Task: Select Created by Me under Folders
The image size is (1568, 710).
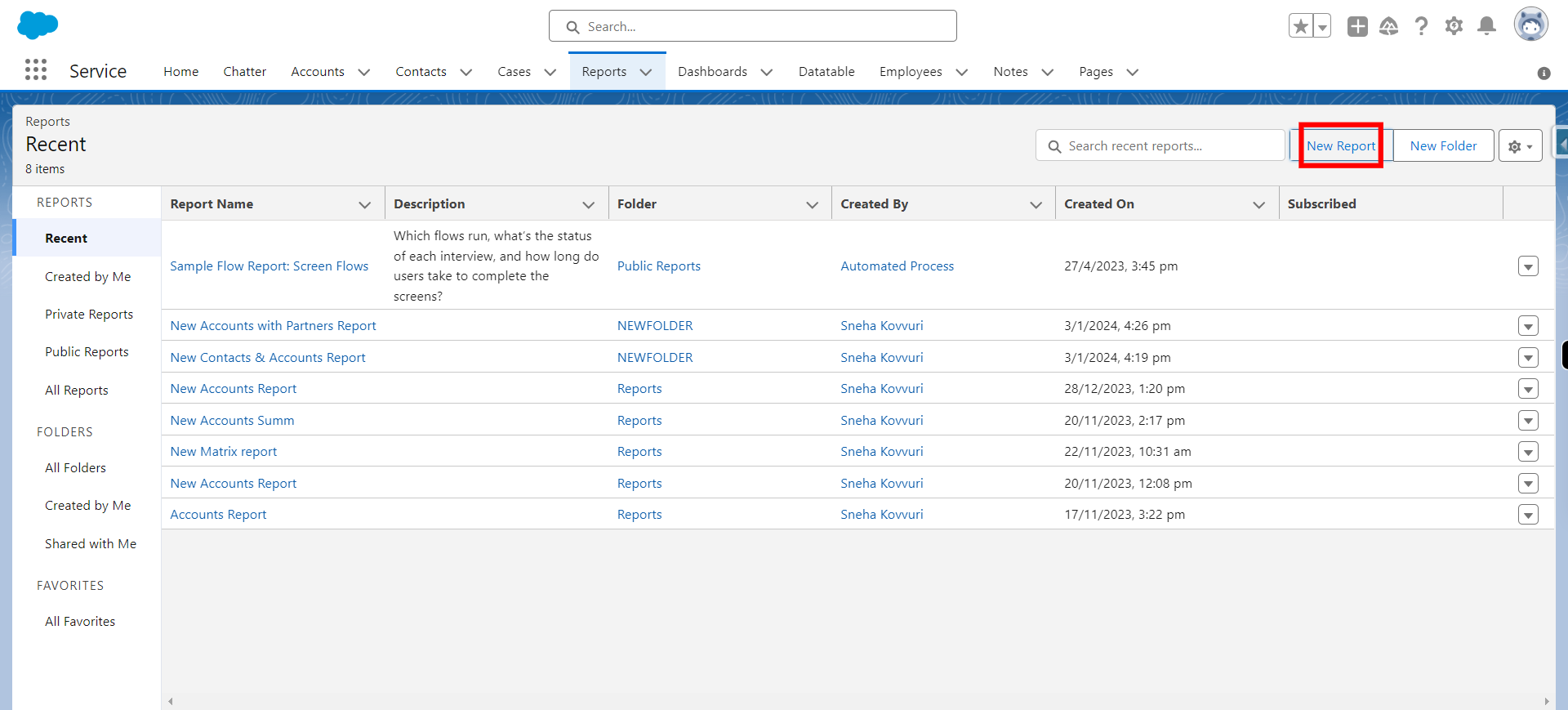Action: click(x=87, y=505)
